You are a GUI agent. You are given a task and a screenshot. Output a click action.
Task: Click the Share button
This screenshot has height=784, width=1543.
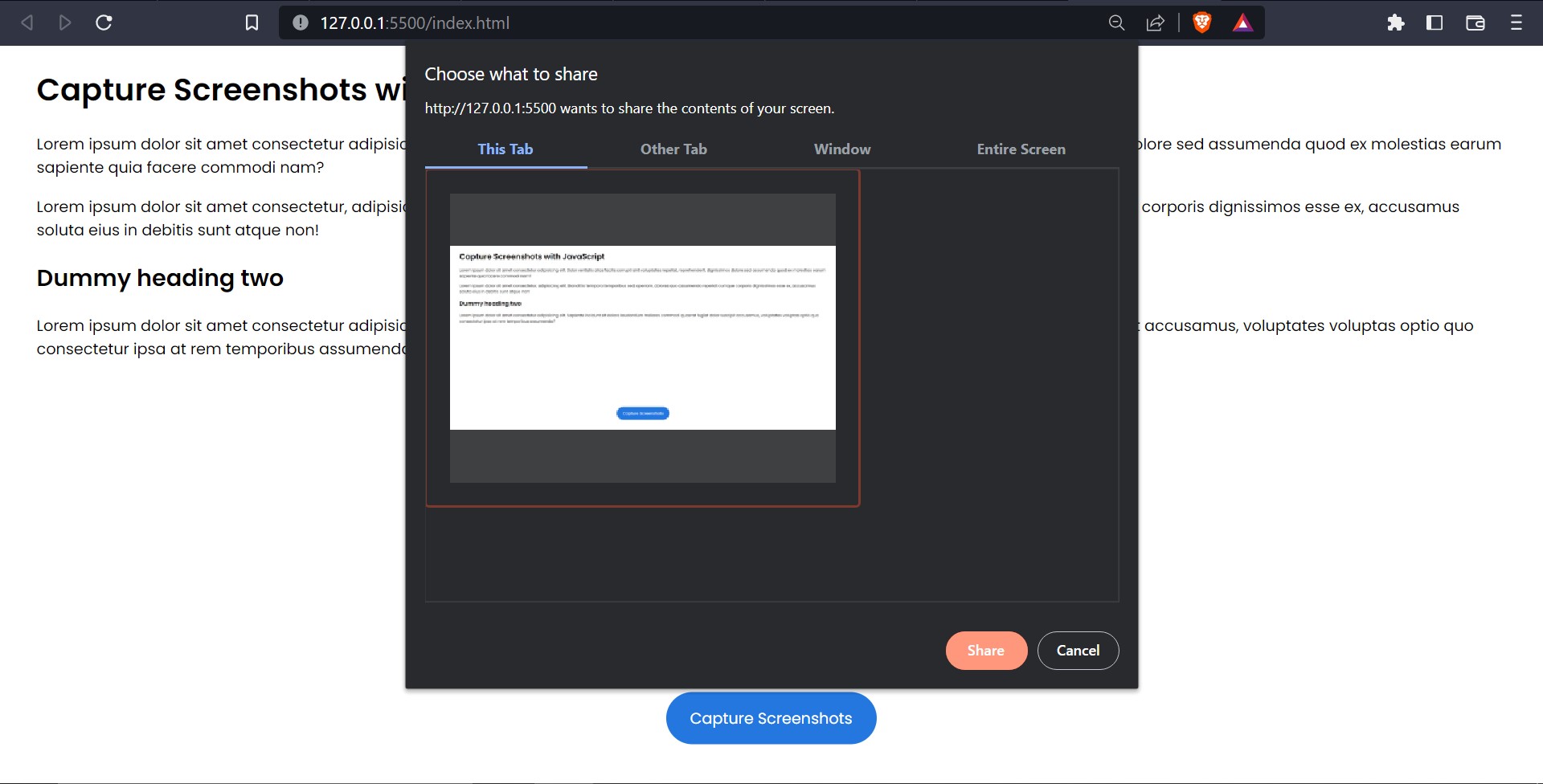[x=986, y=650]
